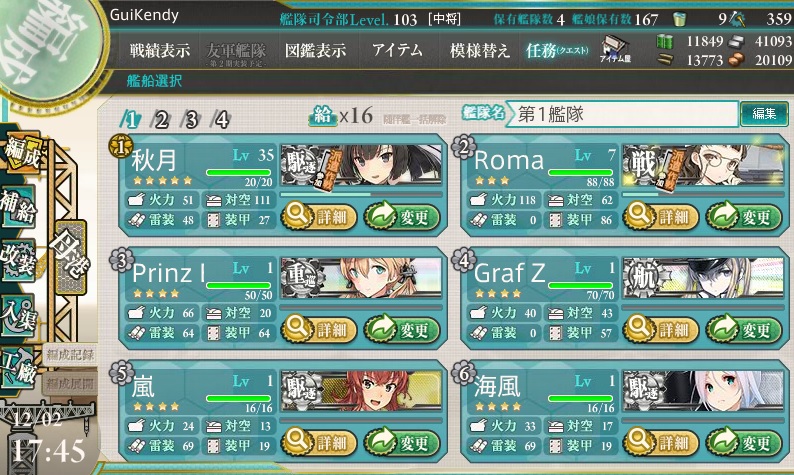This screenshot has width=794, height=475.
Task: Open 任務 (quest) menu item
Action: pyautogui.click(x=557, y=51)
